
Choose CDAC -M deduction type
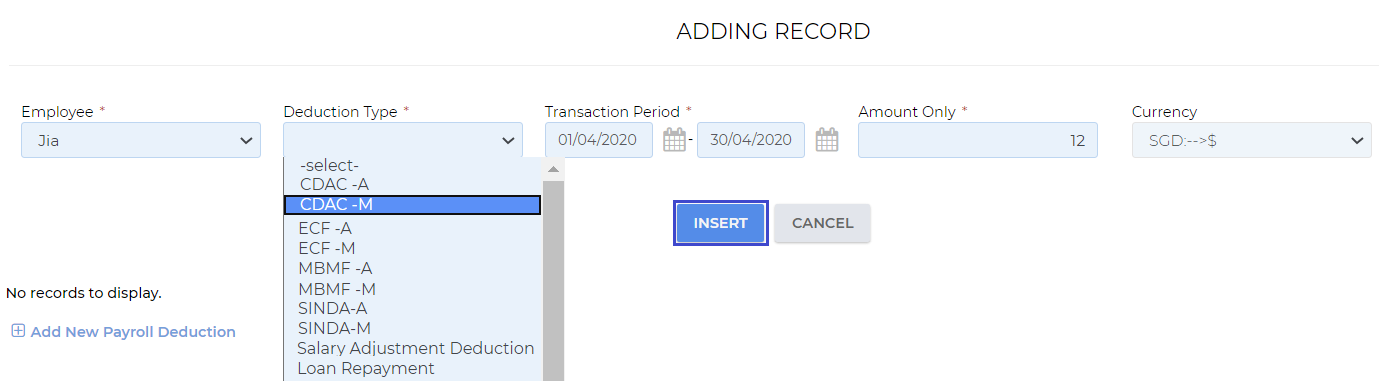tap(413, 204)
